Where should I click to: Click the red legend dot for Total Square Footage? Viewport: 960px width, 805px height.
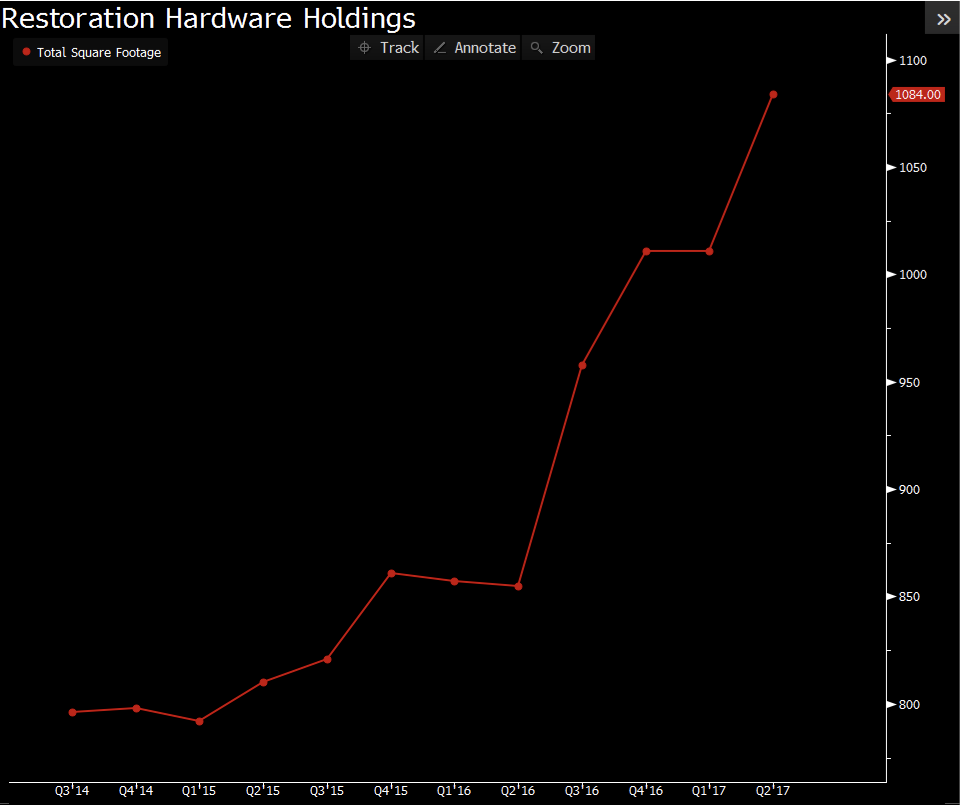(x=26, y=52)
